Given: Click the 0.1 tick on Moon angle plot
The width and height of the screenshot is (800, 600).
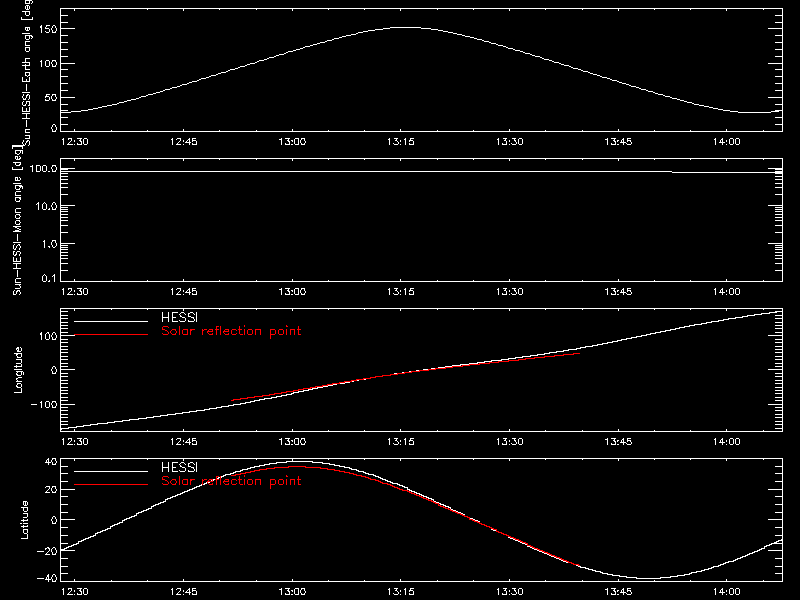Looking at the screenshot, I should [x=49, y=278].
